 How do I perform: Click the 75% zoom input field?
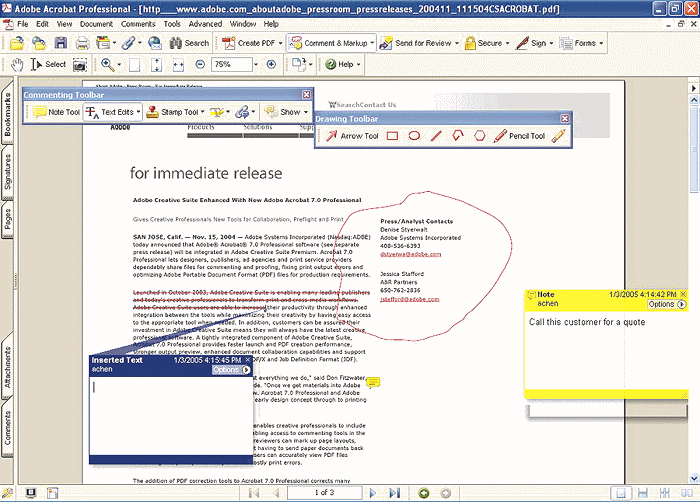(x=232, y=65)
